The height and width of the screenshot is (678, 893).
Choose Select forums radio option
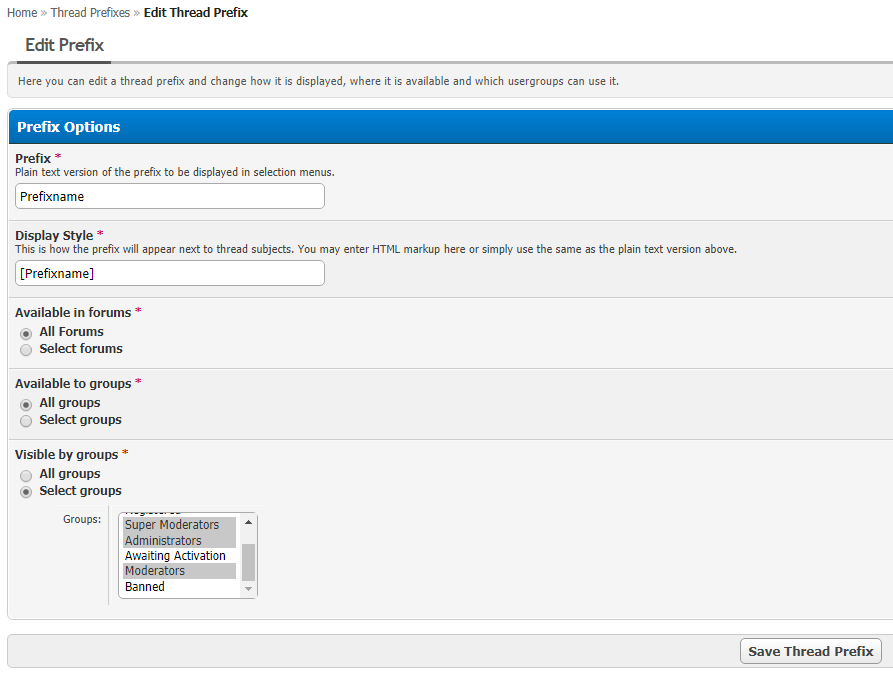click(26, 349)
